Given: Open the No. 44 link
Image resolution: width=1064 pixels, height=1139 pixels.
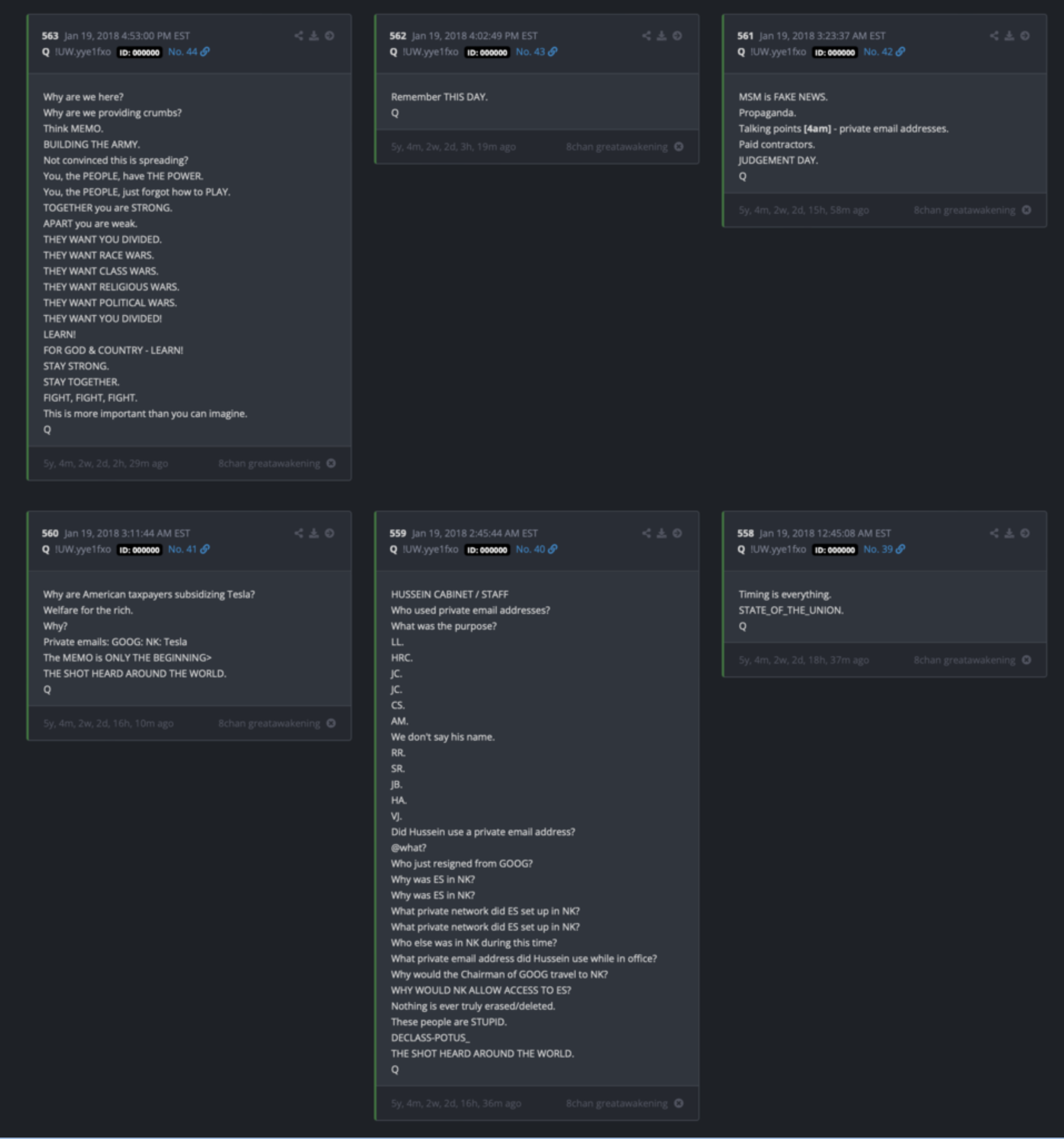Looking at the screenshot, I should 188,52.
